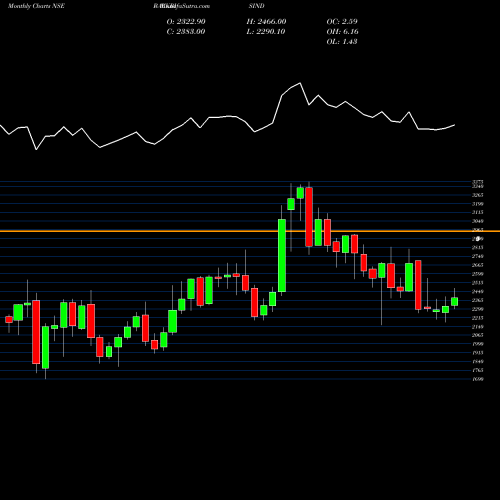The width and height of the screenshot is (500, 500).
Task: Click the latest rightmost green candle
Action: pos(454,302)
